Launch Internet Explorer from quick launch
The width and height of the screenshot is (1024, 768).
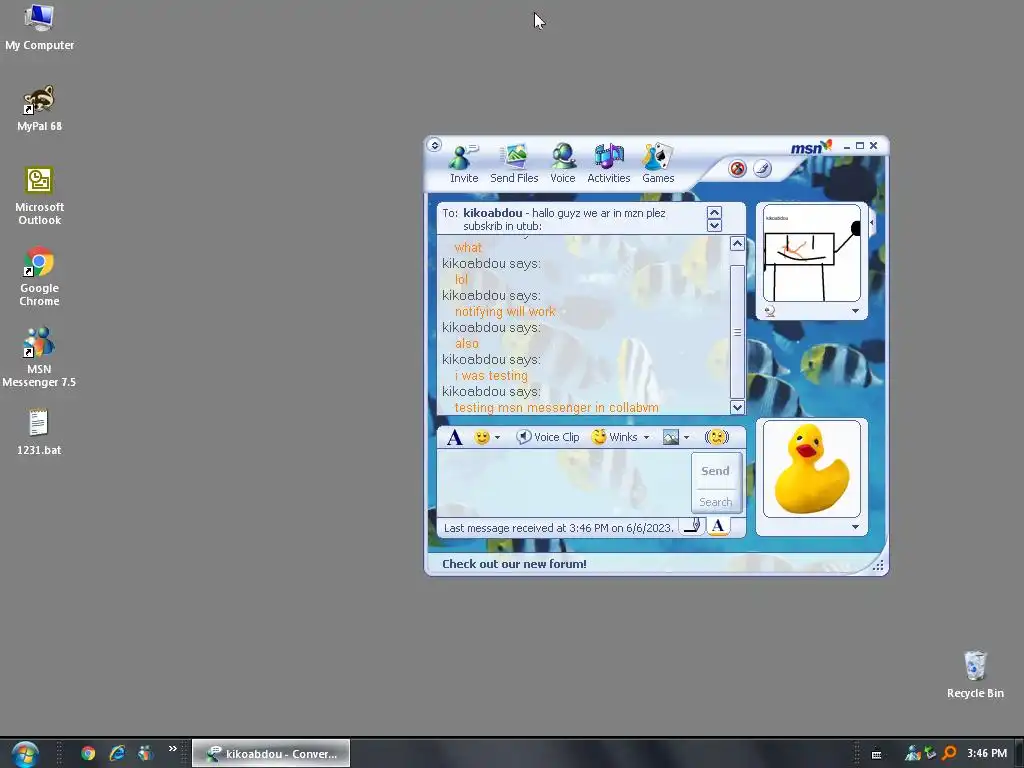coord(117,754)
